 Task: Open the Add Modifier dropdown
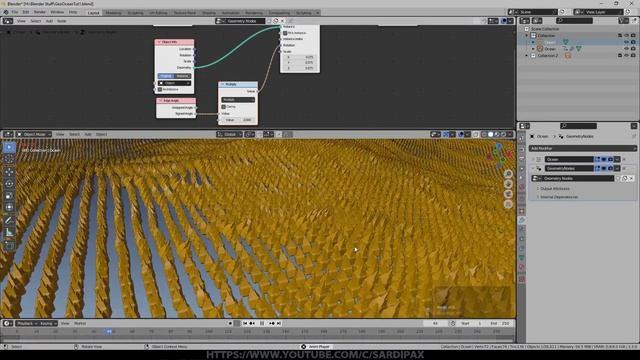pos(582,148)
